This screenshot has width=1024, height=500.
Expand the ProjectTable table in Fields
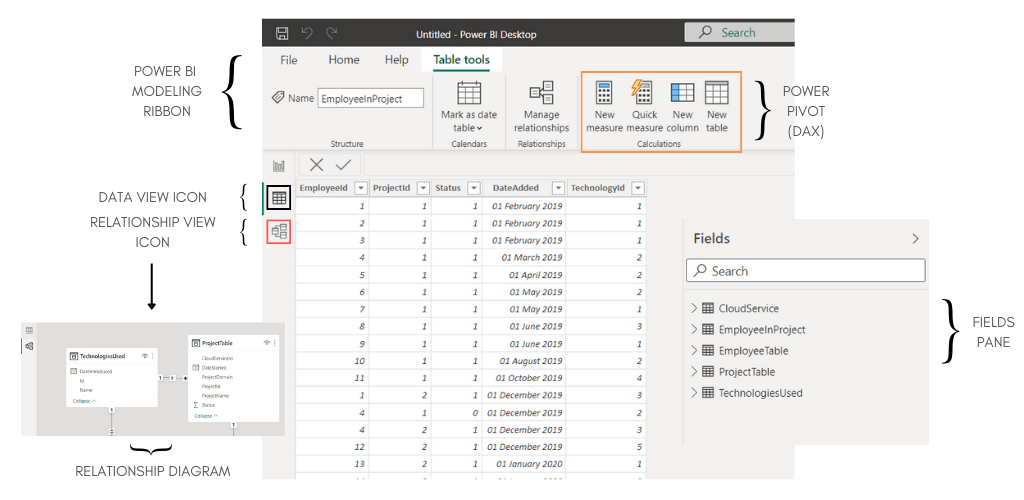click(x=694, y=371)
